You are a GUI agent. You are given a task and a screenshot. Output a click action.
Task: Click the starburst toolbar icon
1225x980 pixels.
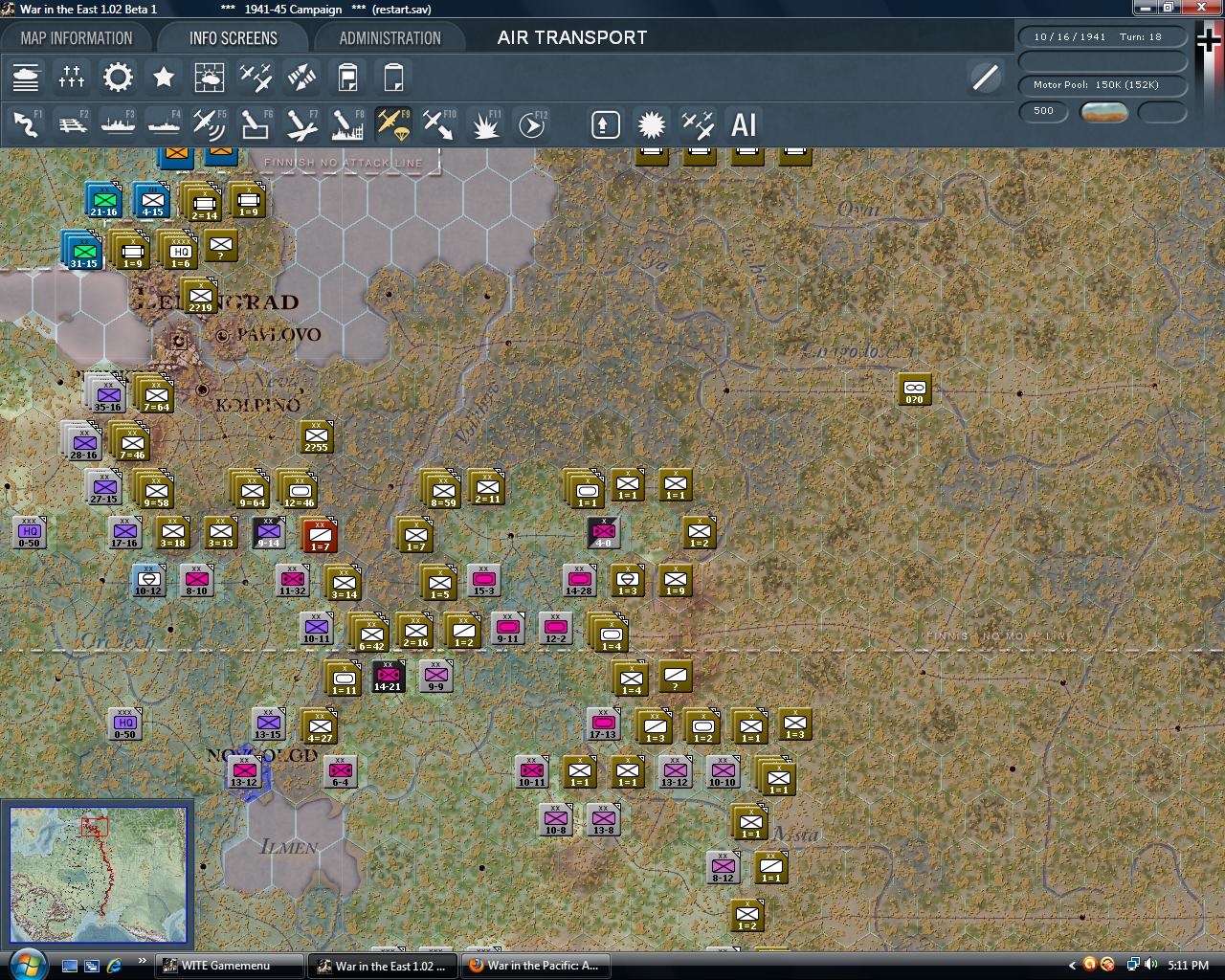652,124
